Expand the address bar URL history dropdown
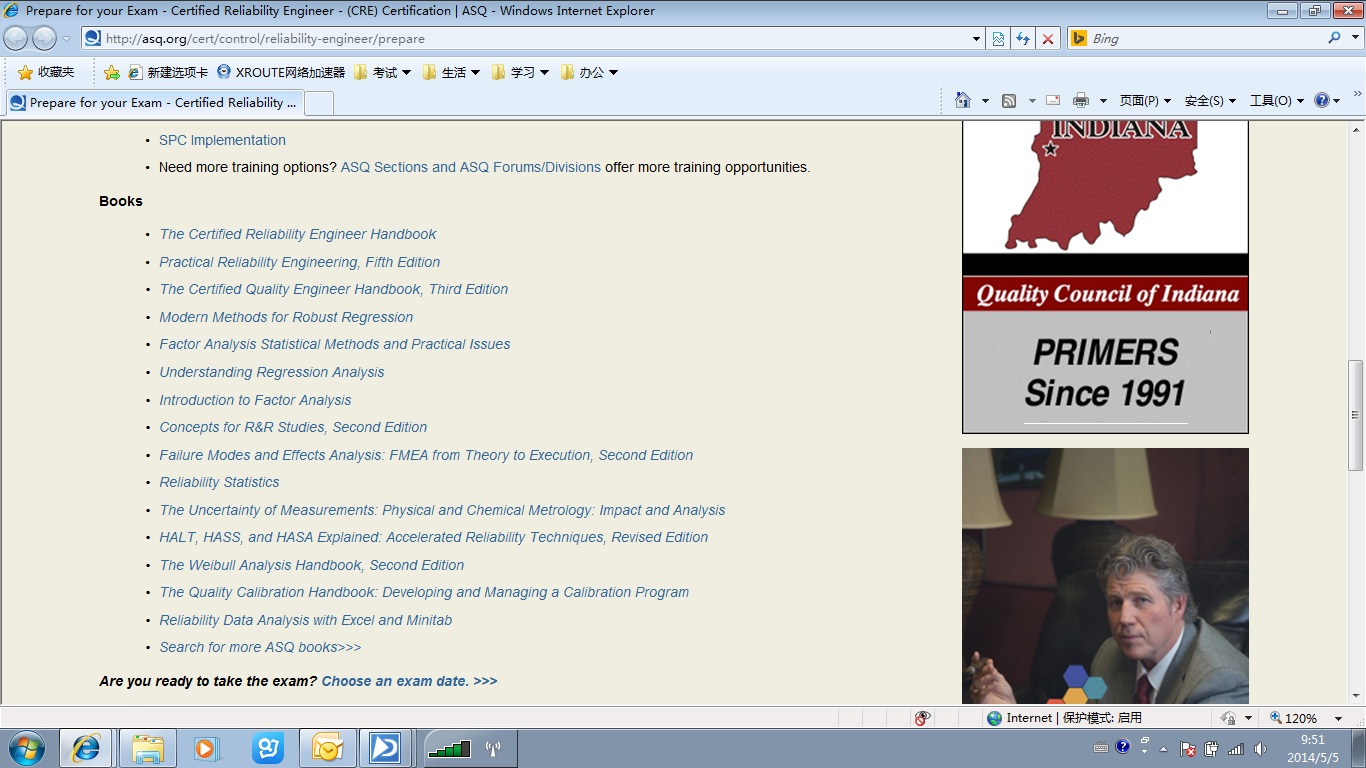This screenshot has width=1366, height=768. (x=977, y=39)
